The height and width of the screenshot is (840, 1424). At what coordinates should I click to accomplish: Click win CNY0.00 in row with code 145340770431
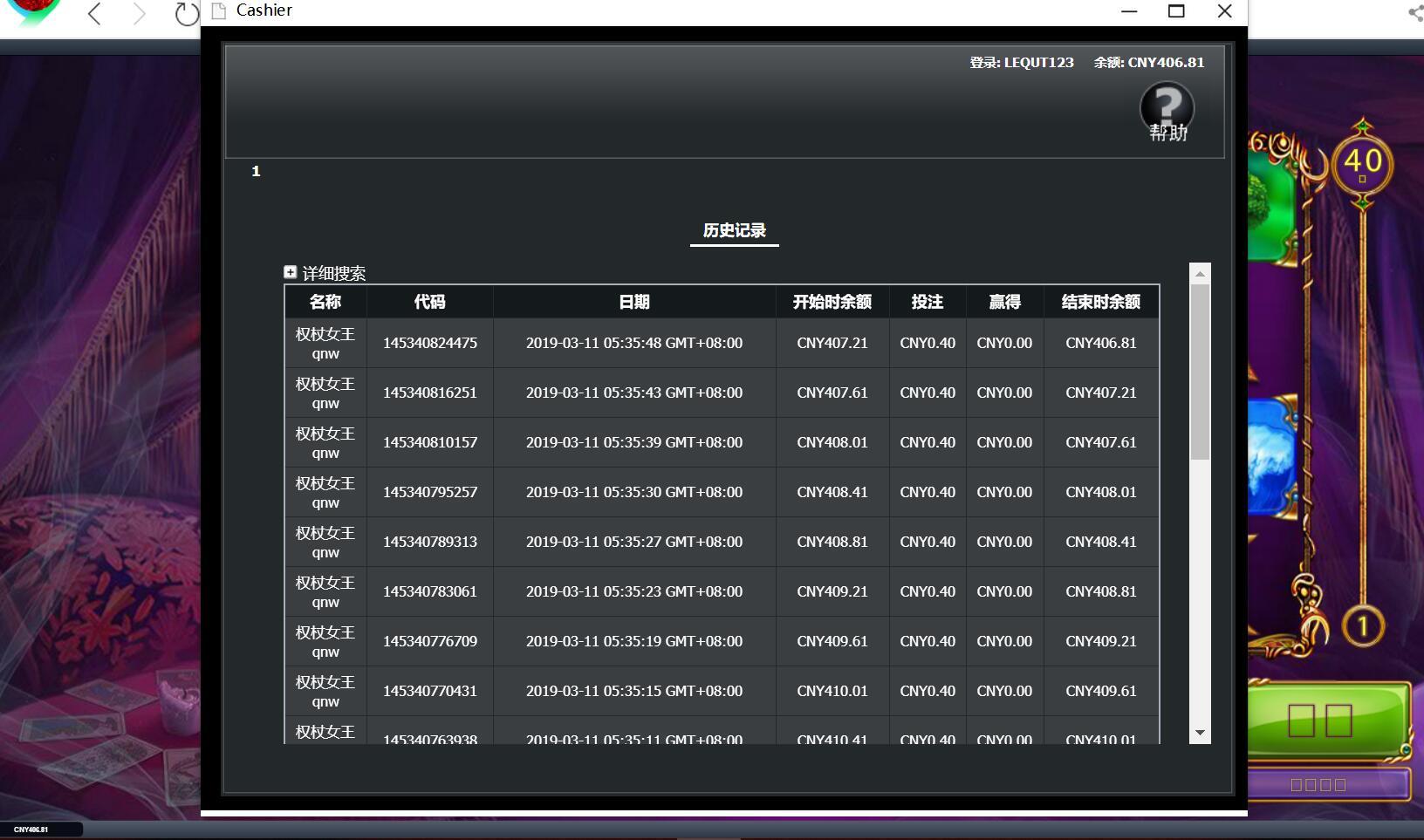(x=1004, y=691)
